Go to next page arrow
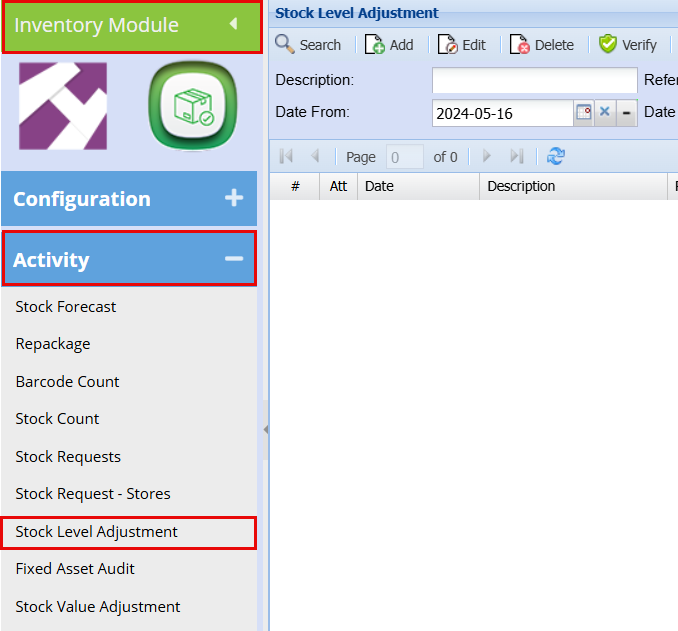 coord(486,156)
